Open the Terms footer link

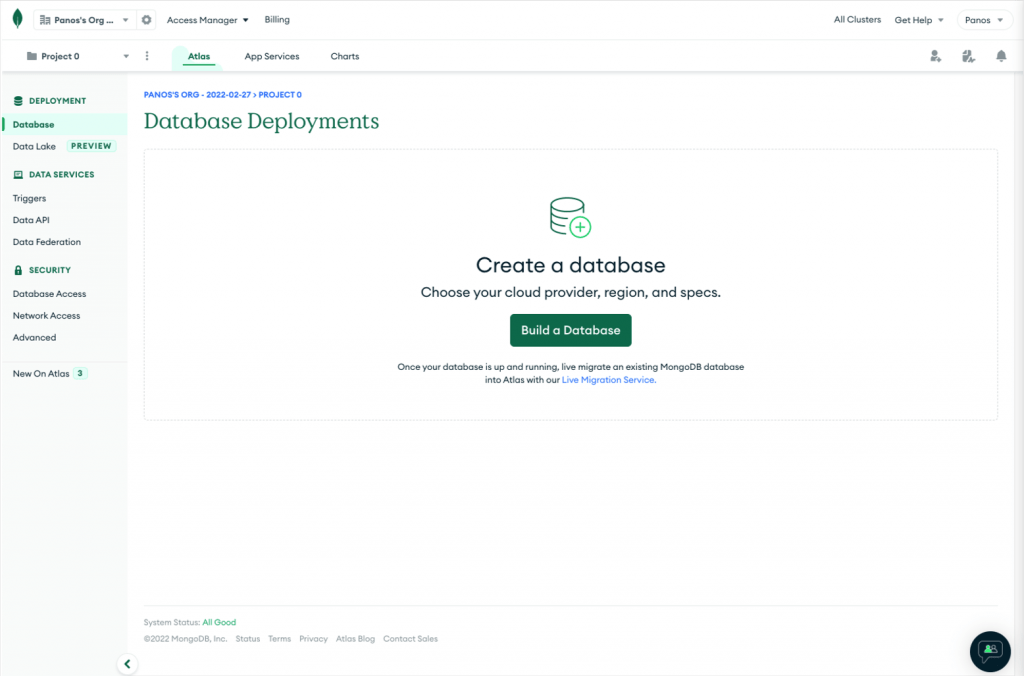(280, 639)
